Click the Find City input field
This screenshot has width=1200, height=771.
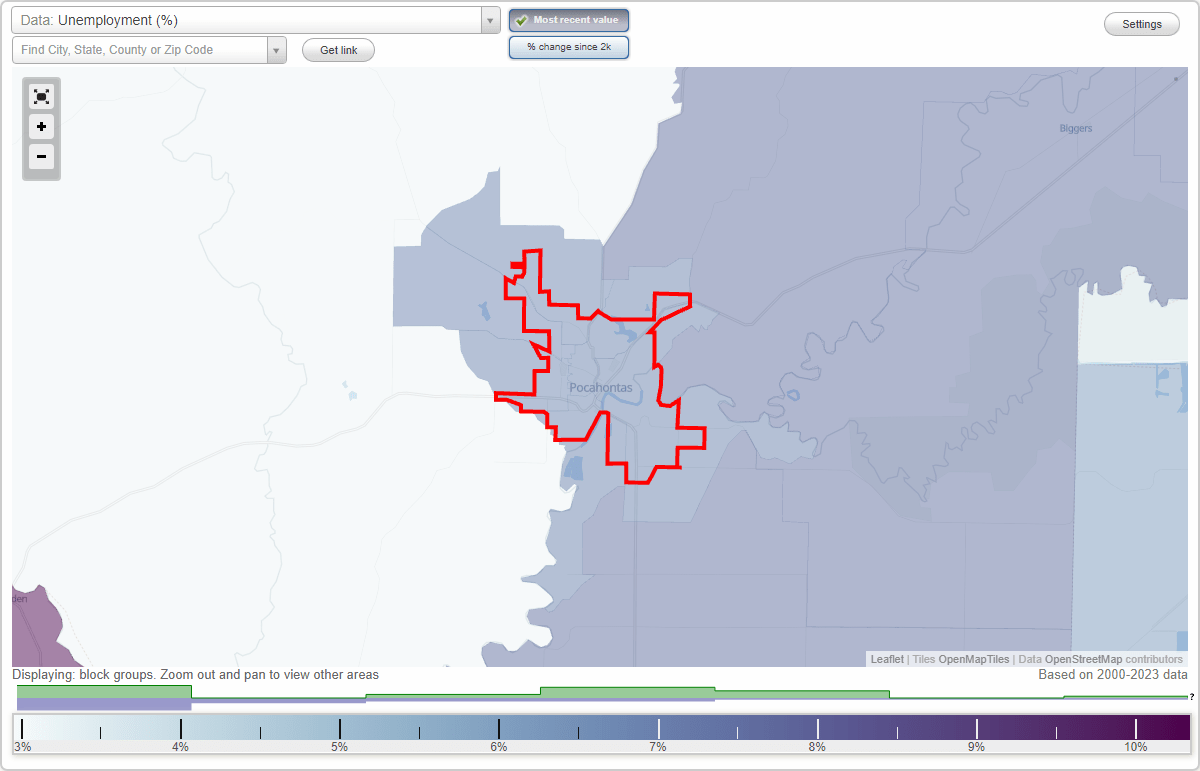[x=140, y=49]
